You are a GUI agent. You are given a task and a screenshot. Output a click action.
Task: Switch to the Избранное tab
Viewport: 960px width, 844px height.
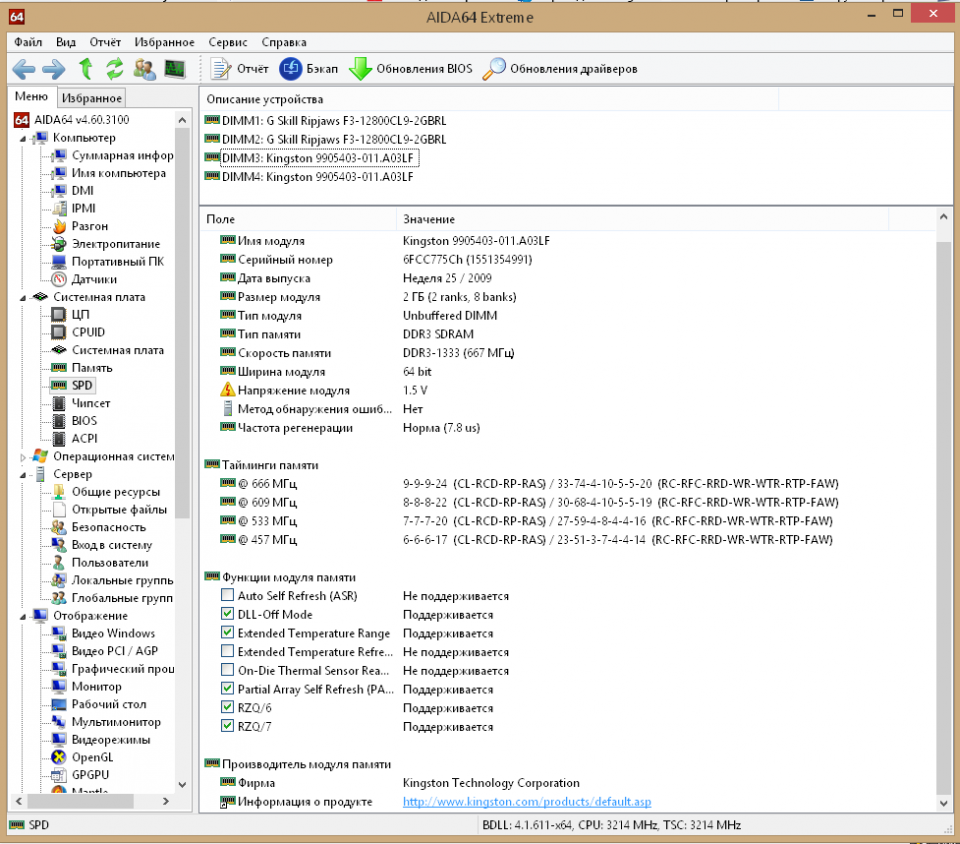pos(91,98)
